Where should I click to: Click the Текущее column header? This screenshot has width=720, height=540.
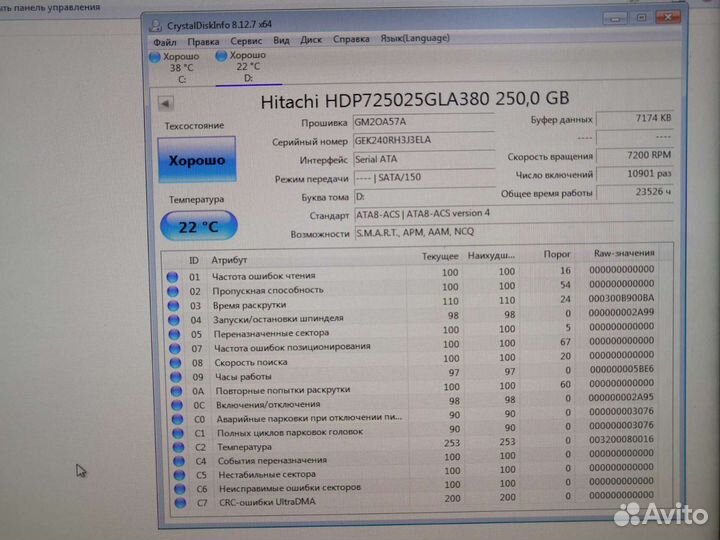coord(440,256)
